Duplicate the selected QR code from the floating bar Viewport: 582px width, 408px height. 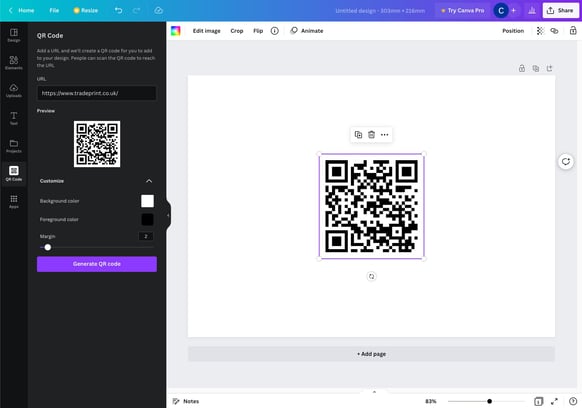click(x=358, y=135)
